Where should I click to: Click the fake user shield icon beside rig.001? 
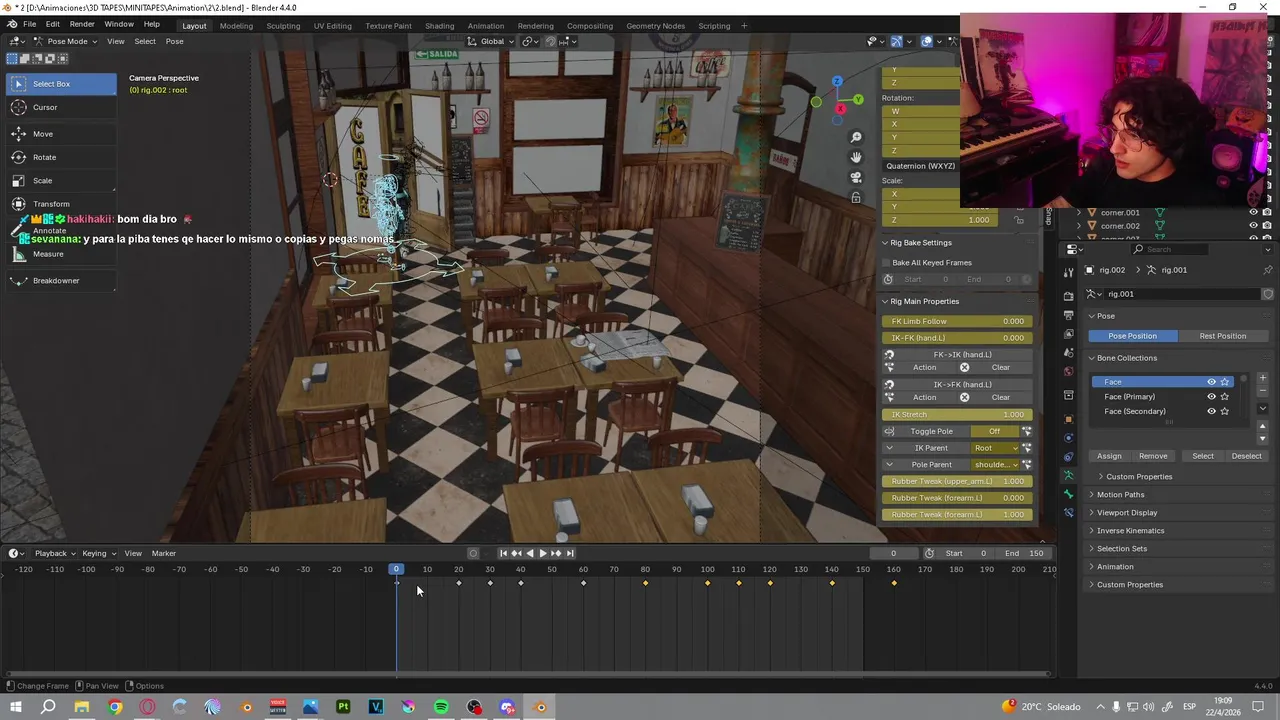tap(1268, 294)
